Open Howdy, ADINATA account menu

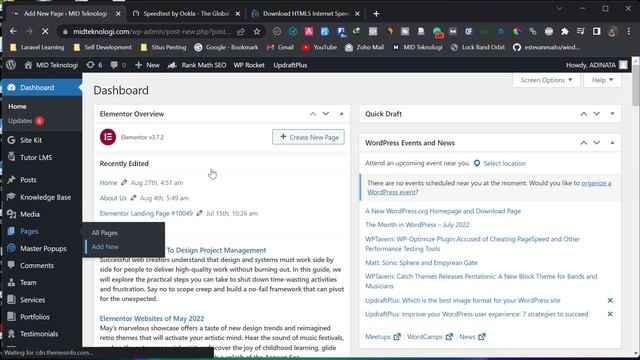(x=596, y=65)
